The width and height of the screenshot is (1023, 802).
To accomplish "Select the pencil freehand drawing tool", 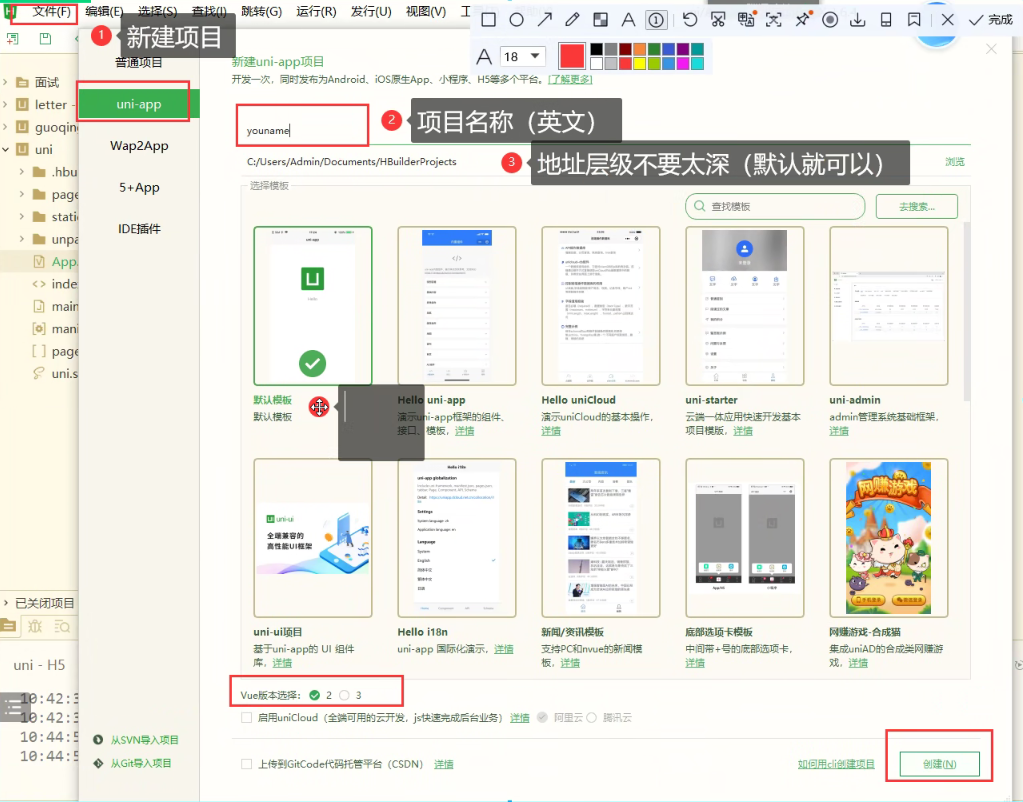I will pos(572,20).
